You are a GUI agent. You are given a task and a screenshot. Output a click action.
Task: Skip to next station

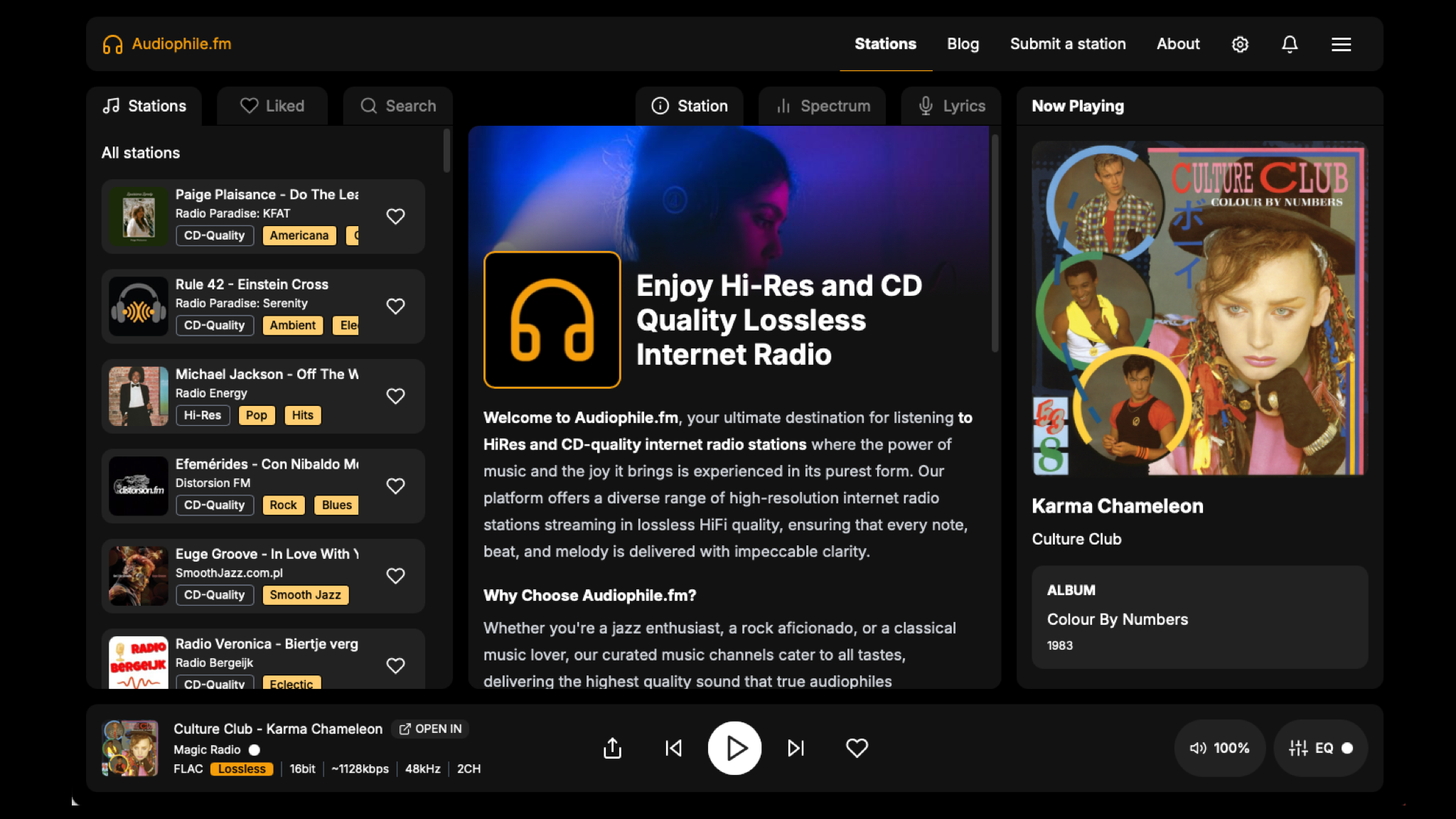tap(796, 748)
